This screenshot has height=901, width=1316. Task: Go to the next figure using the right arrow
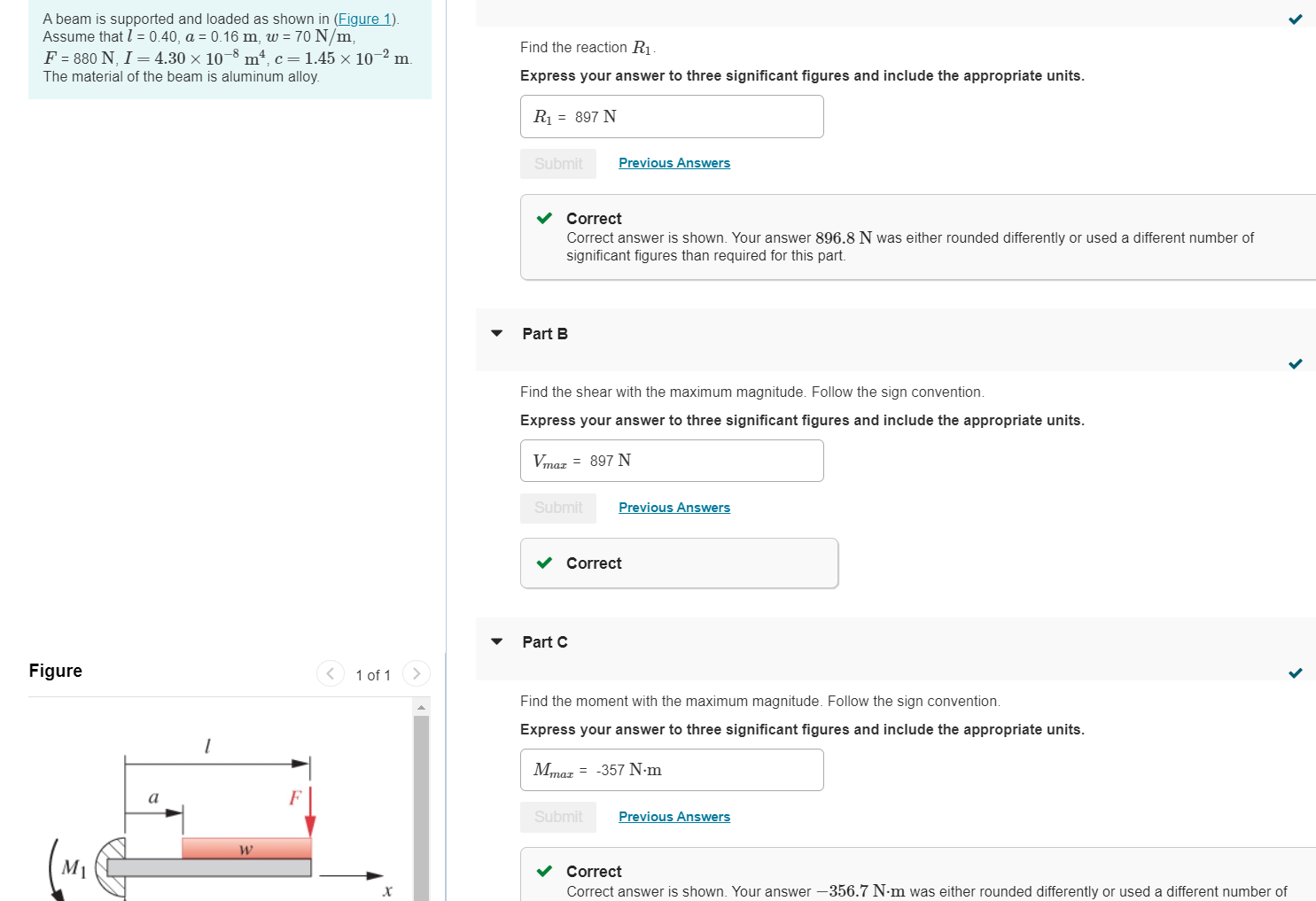point(417,674)
